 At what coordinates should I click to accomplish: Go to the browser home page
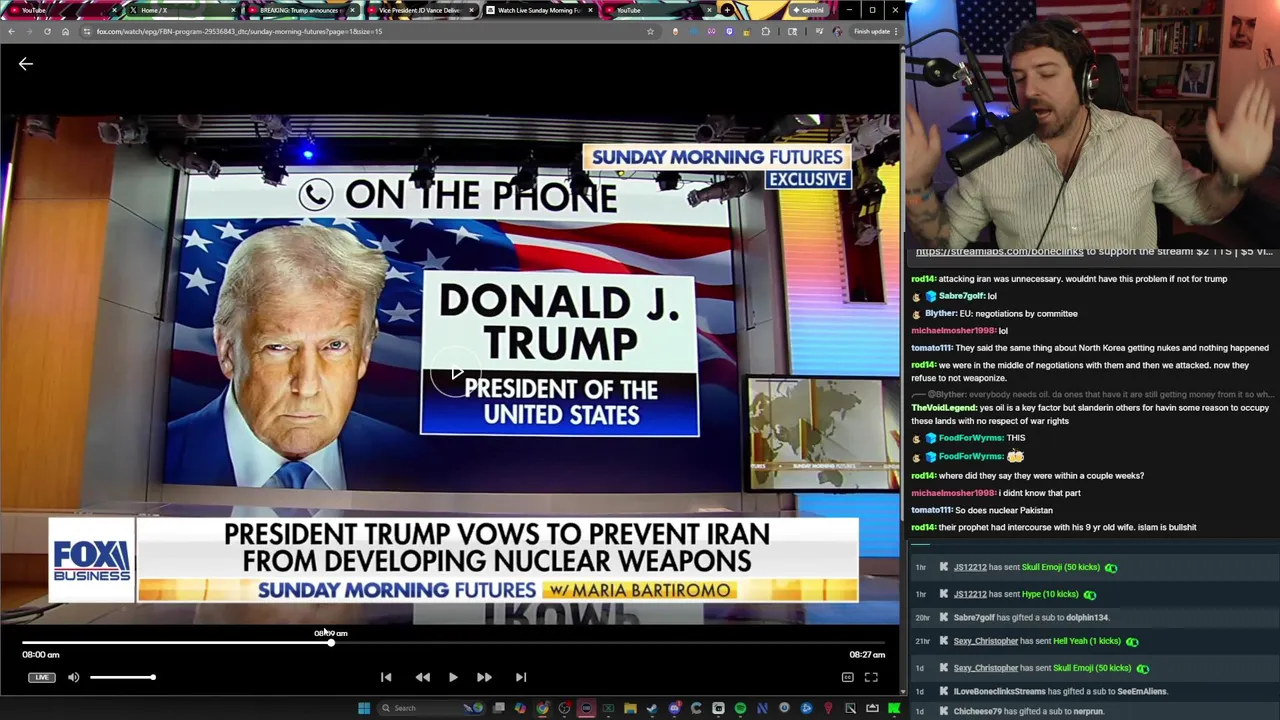(x=65, y=31)
